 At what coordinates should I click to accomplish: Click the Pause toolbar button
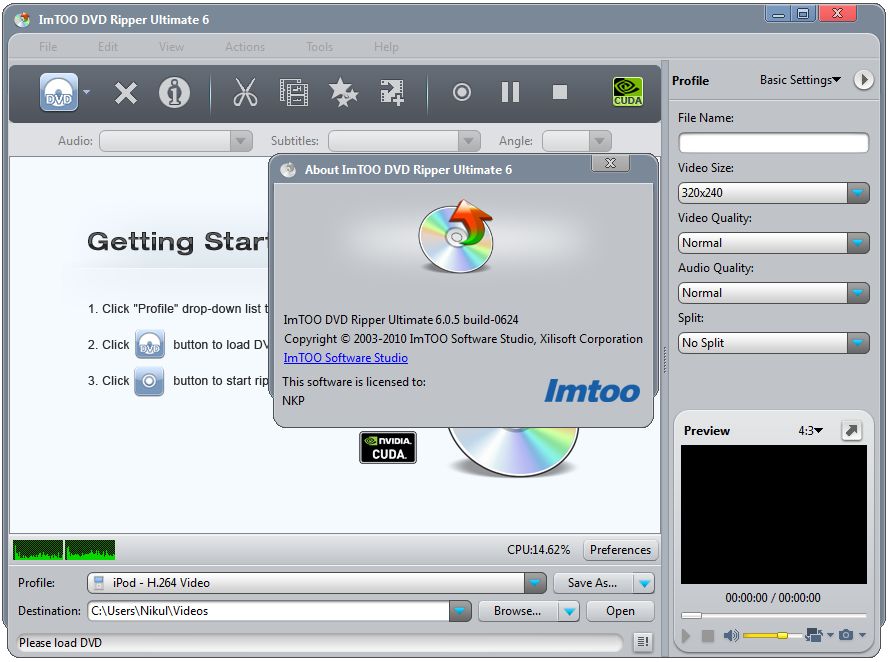tap(510, 92)
